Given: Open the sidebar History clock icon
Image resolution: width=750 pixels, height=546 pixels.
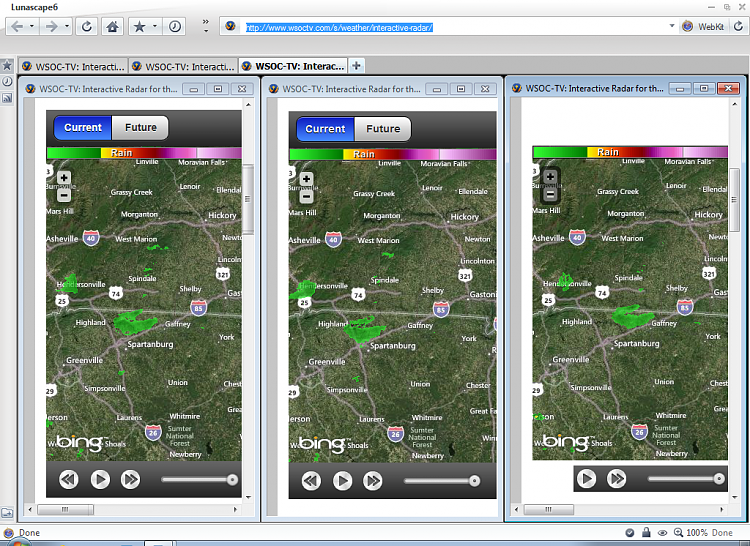Looking at the screenshot, I should 7,81.
